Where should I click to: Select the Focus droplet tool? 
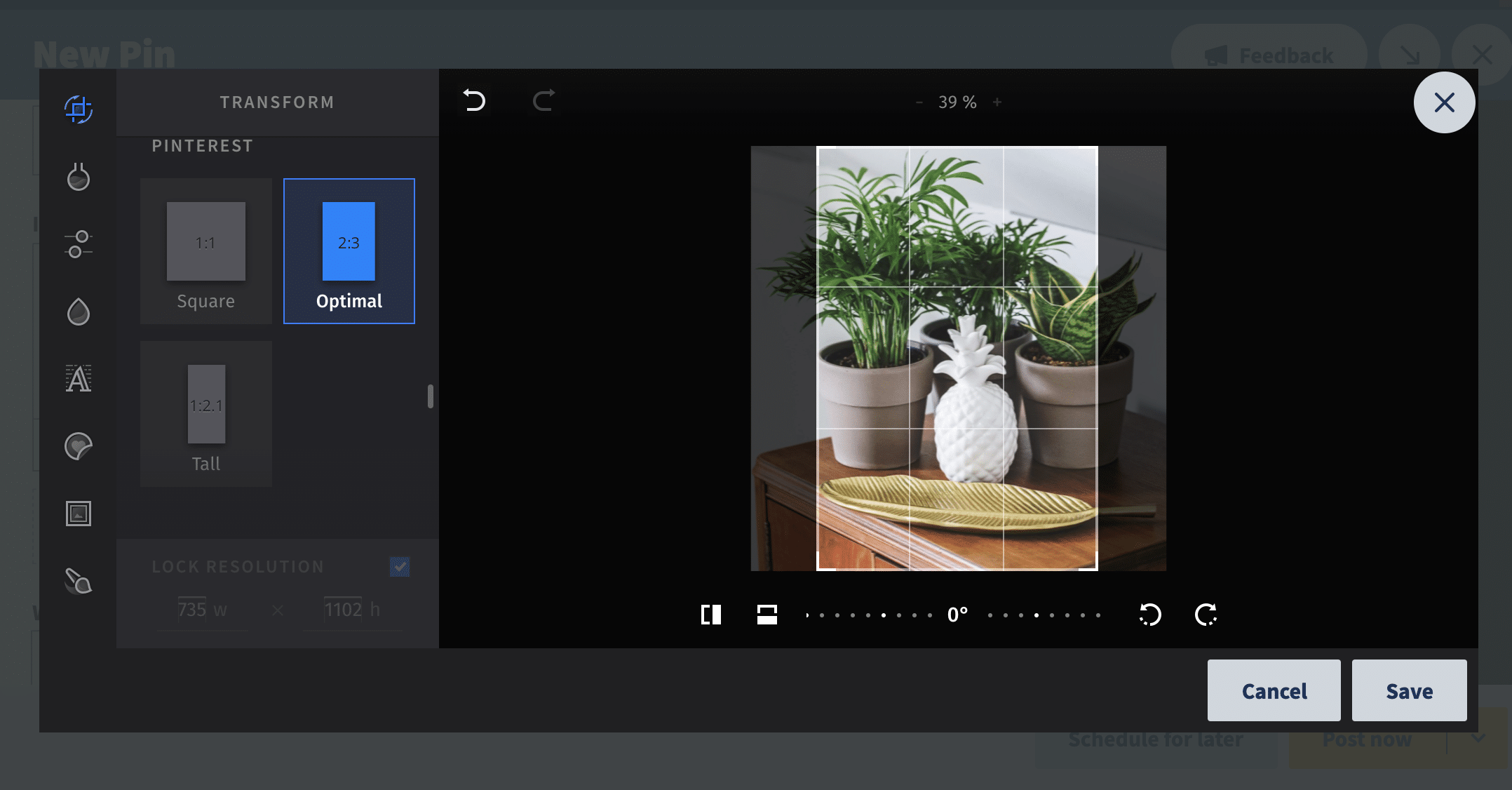point(78,312)
